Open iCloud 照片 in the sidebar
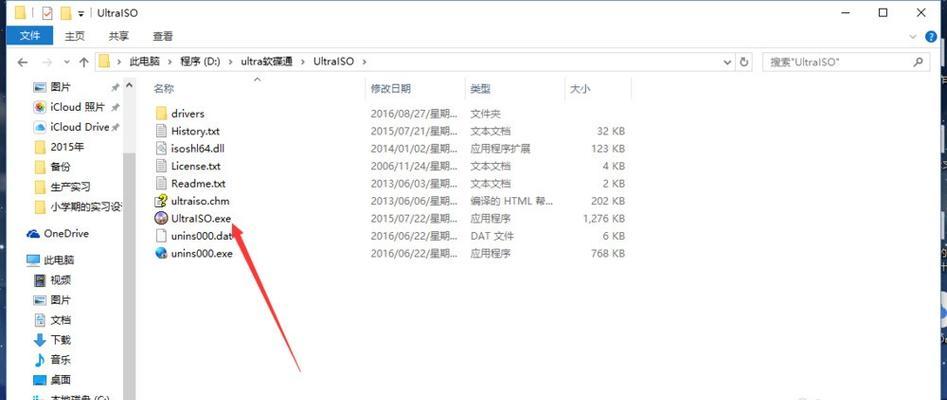Image resolution: width=947 pixels, height=400 pixels. 77,108
